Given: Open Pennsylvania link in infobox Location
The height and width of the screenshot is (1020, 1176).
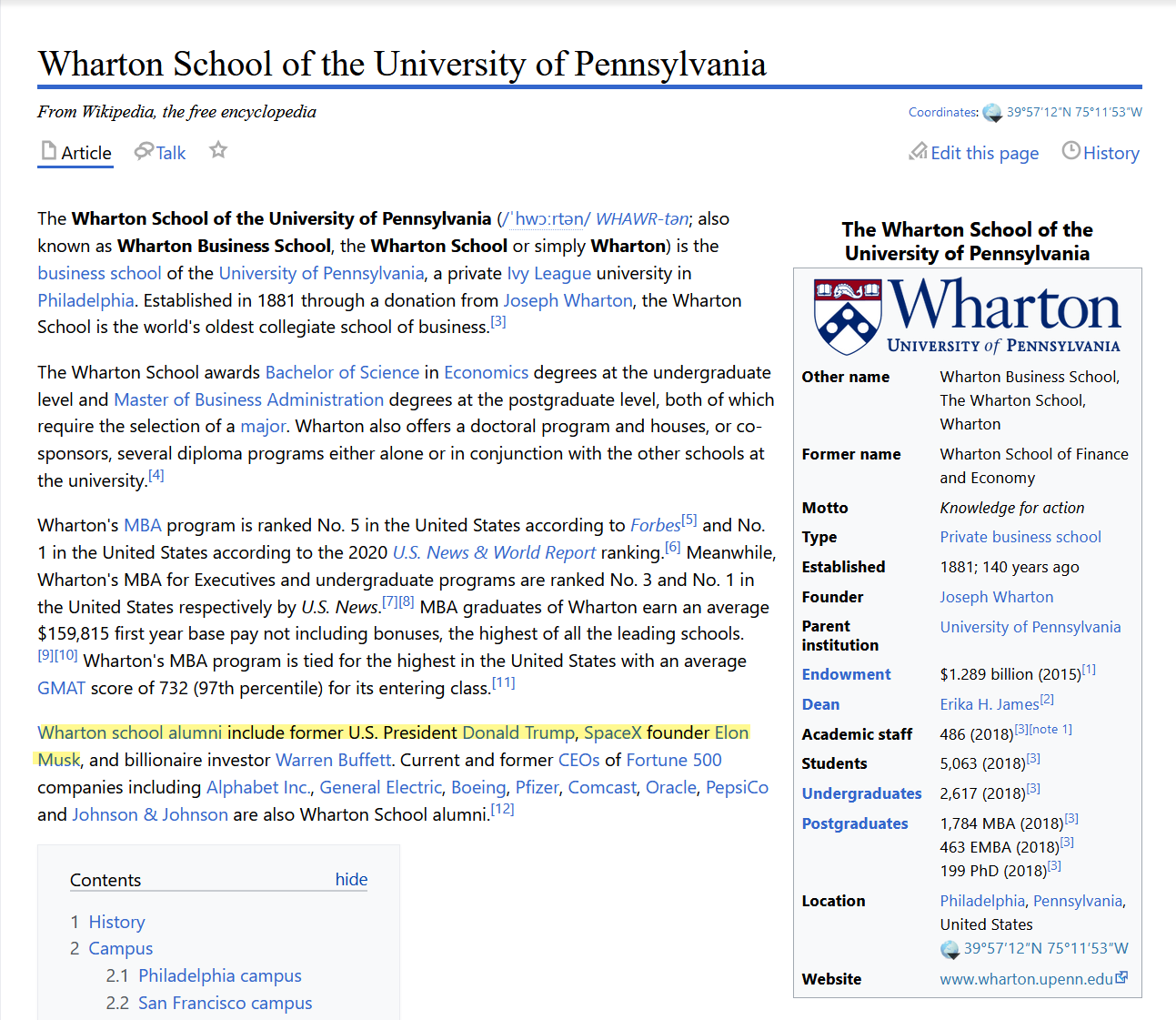Looking at the screenshot, I should point(1078,901).
